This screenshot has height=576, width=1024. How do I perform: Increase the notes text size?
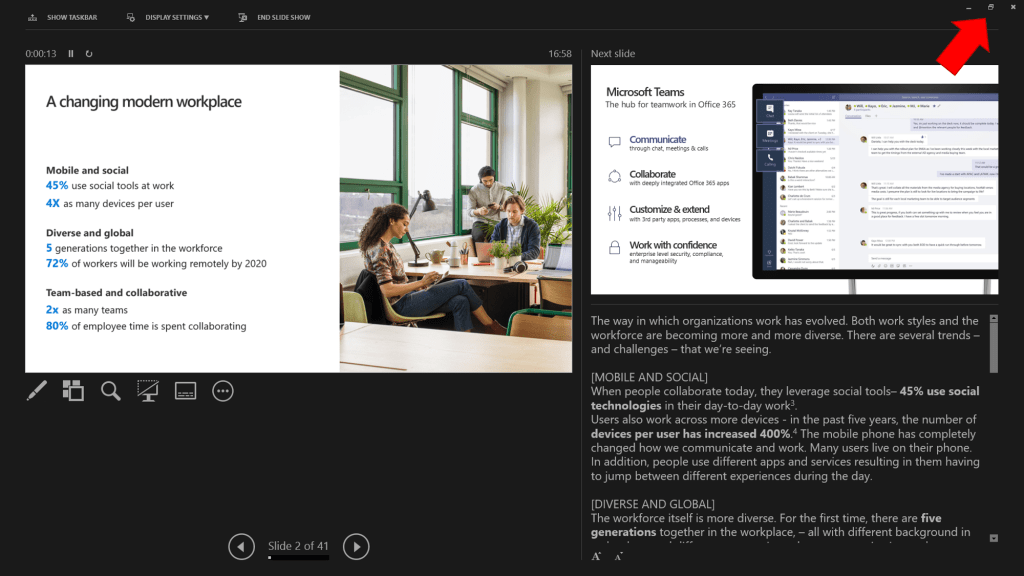click(x=597, y=557)
